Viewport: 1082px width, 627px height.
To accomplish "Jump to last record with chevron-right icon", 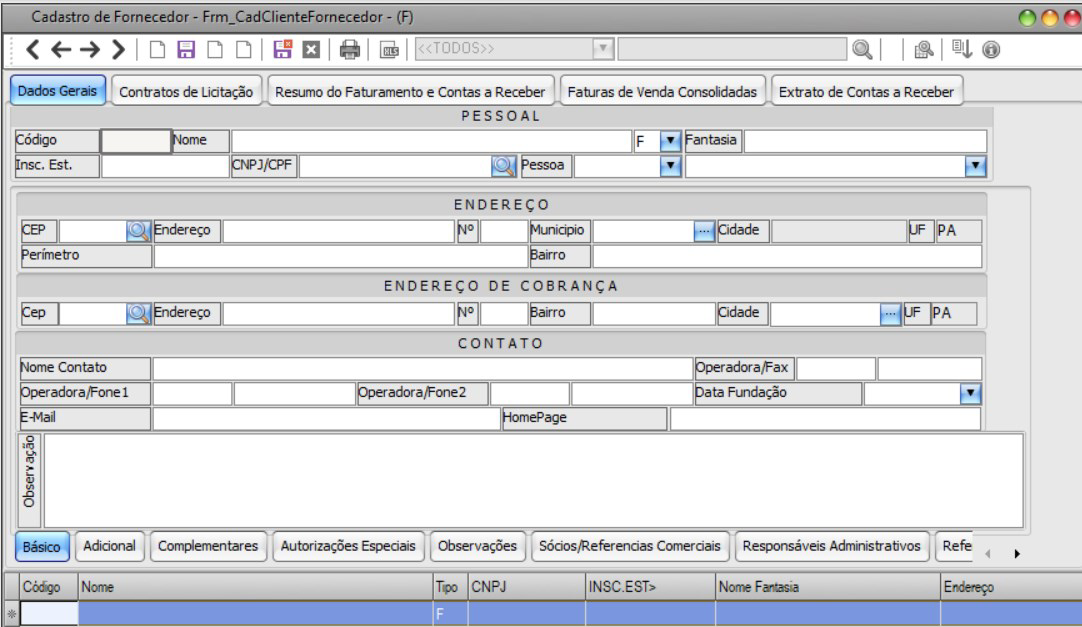I will click(118, 49).
